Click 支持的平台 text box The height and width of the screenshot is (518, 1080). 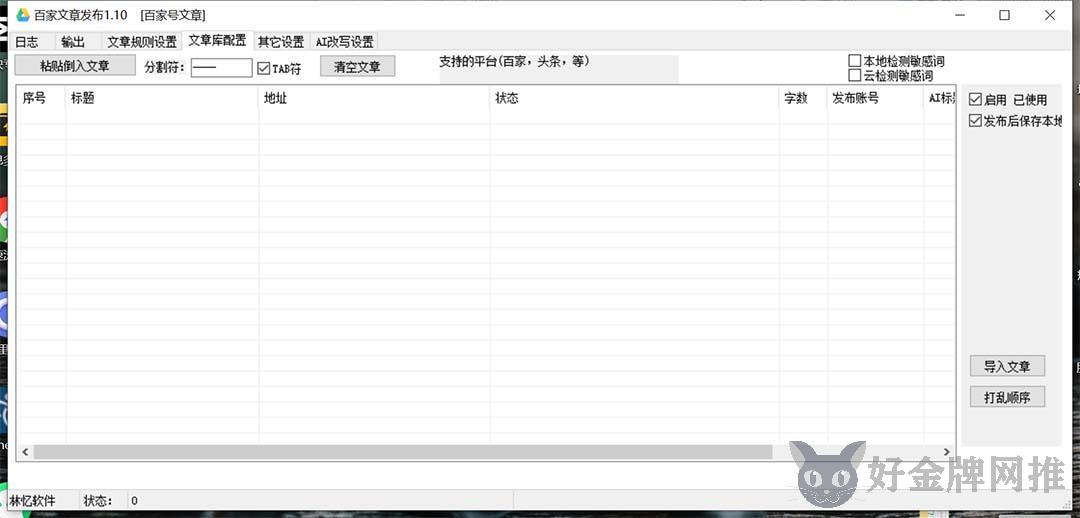559,69
